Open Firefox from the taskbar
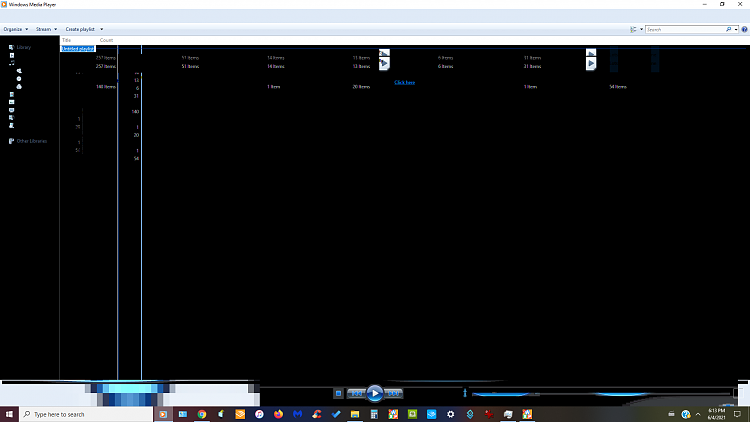Screen dimensions: 750x422 (x=278, y=414)
